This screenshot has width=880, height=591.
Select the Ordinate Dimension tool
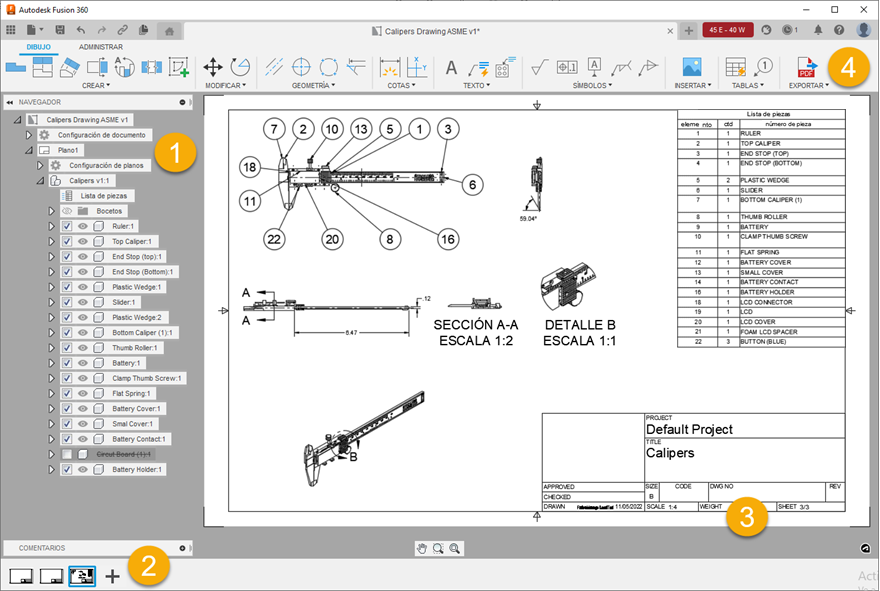pos(417,67)
